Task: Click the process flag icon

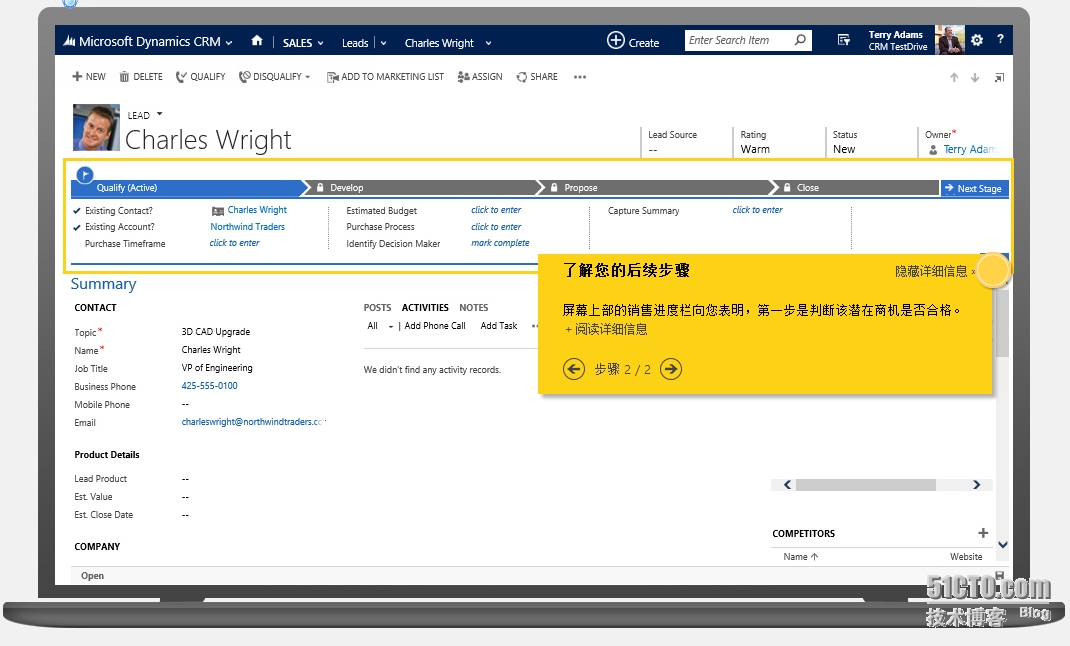Action: [85, 175]
